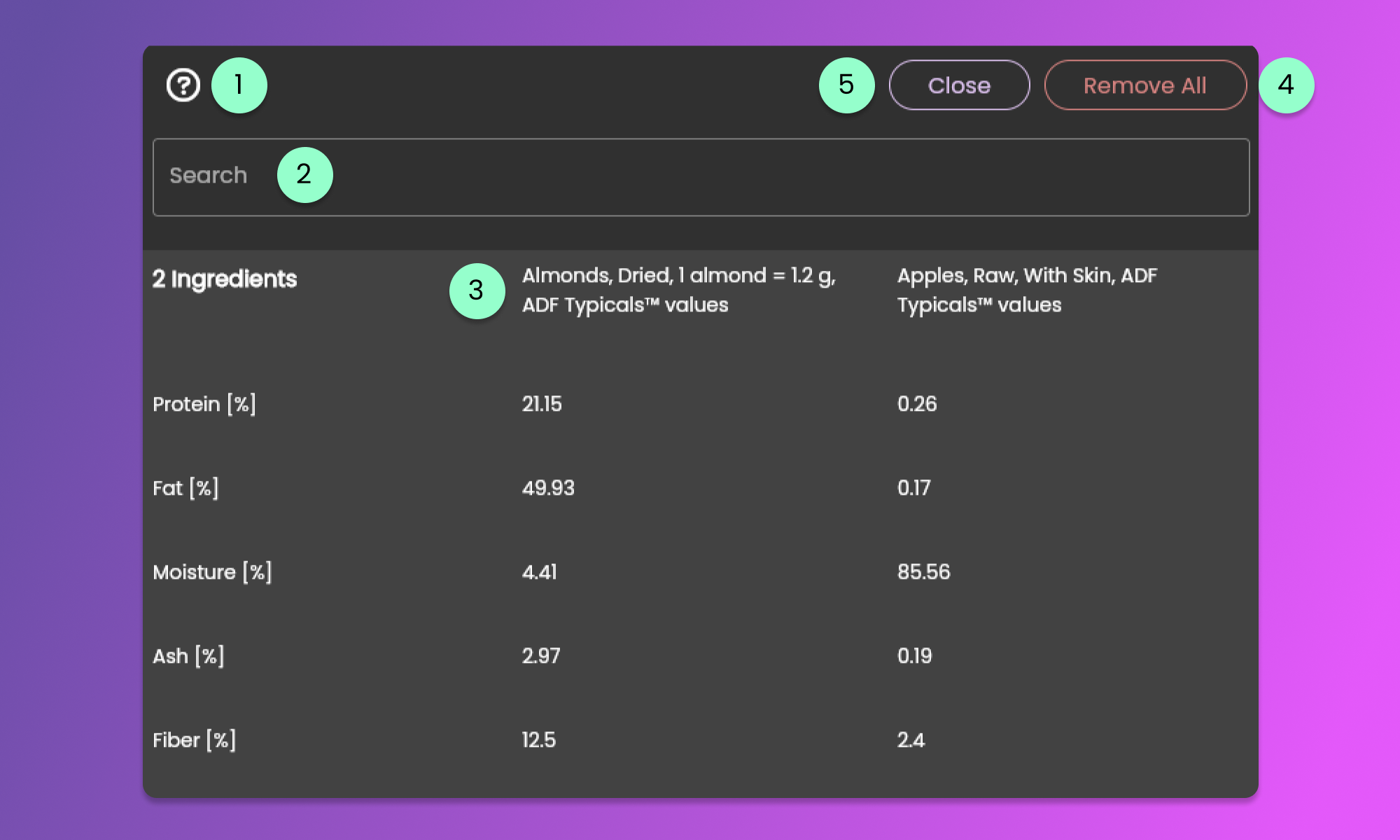Viewport: 1400px width, 840px height.
Task: Click the green annotation badge numbered 1
Action: click(239, 85)
